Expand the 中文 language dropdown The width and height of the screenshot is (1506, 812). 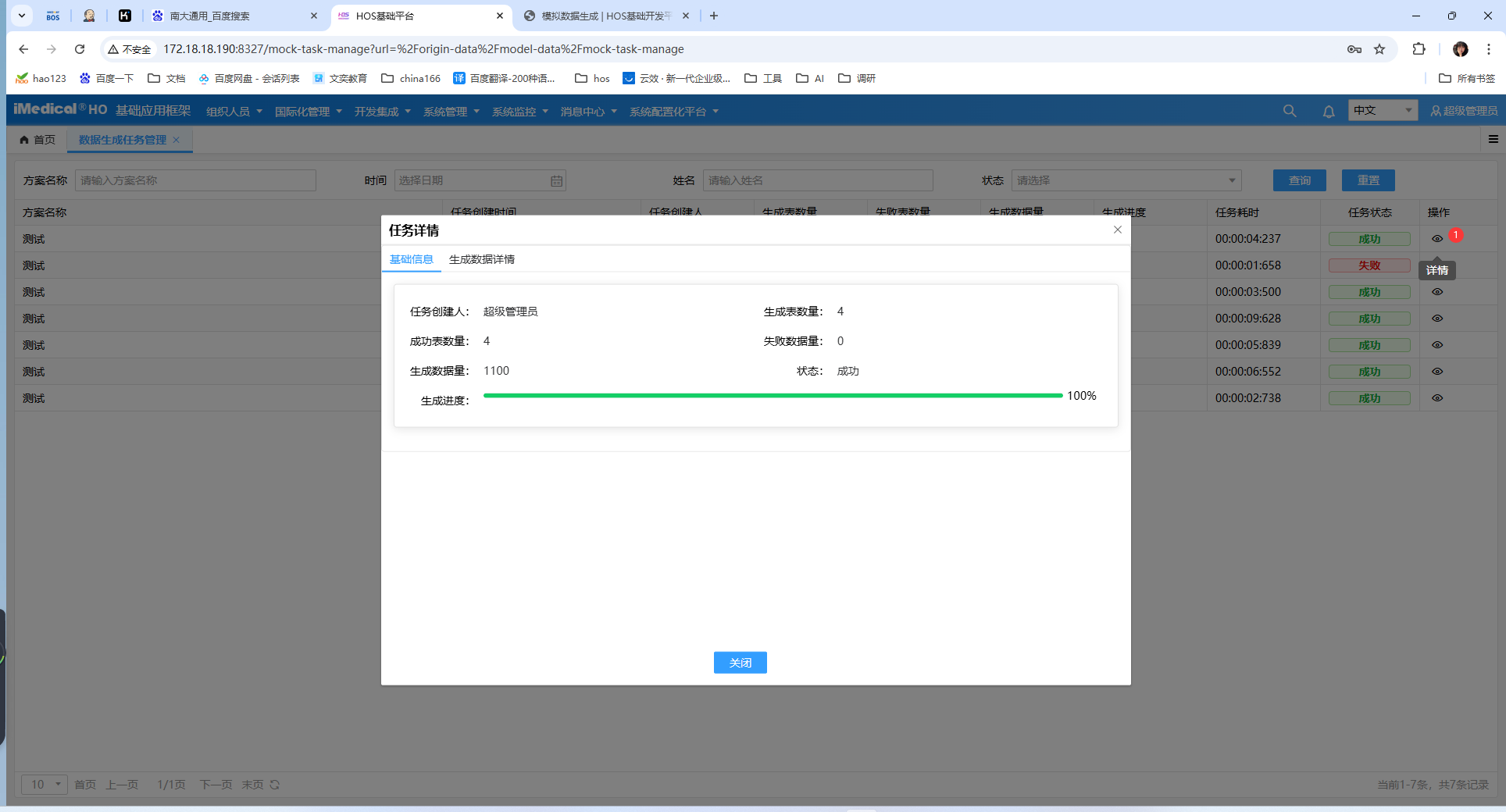point(1383,111)
